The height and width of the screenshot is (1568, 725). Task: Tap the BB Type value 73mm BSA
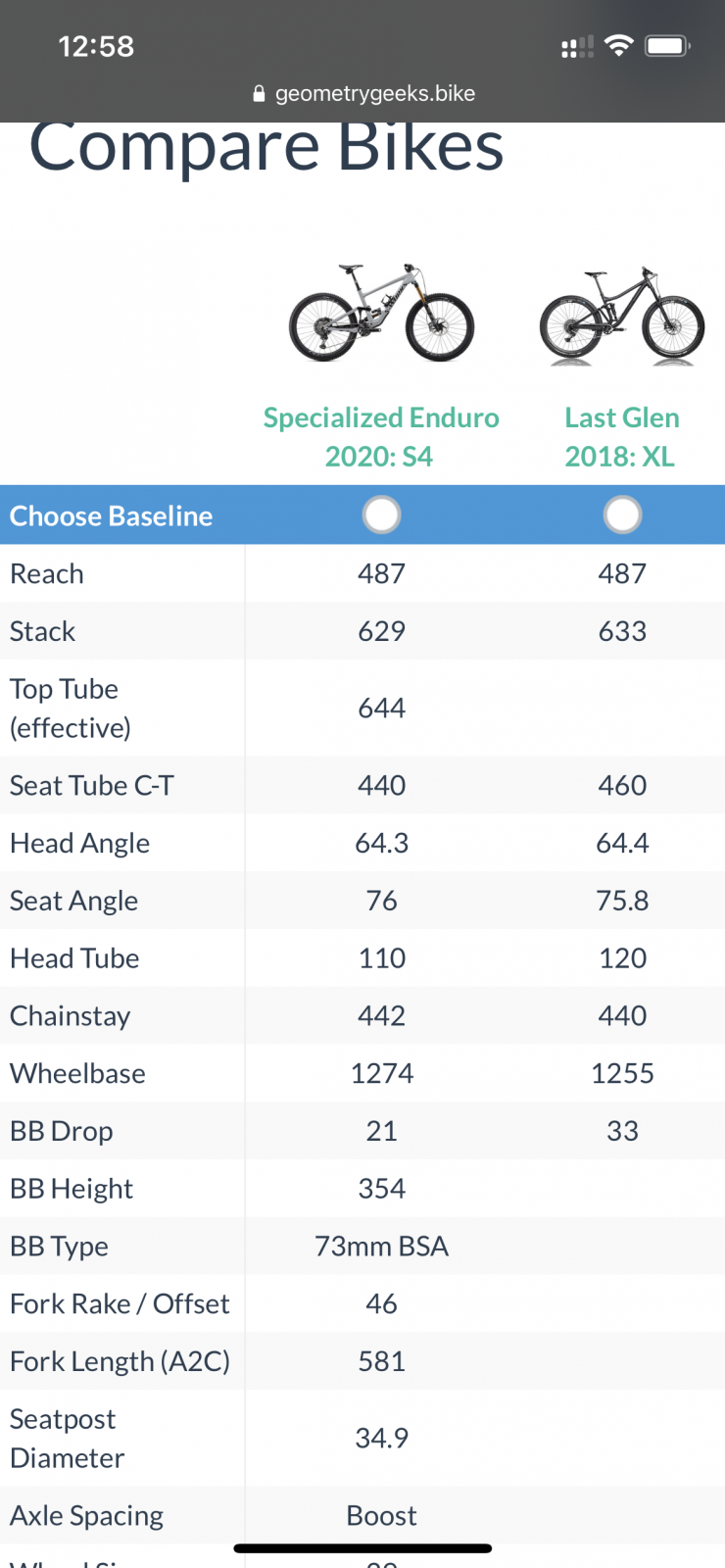[381, 1246]
